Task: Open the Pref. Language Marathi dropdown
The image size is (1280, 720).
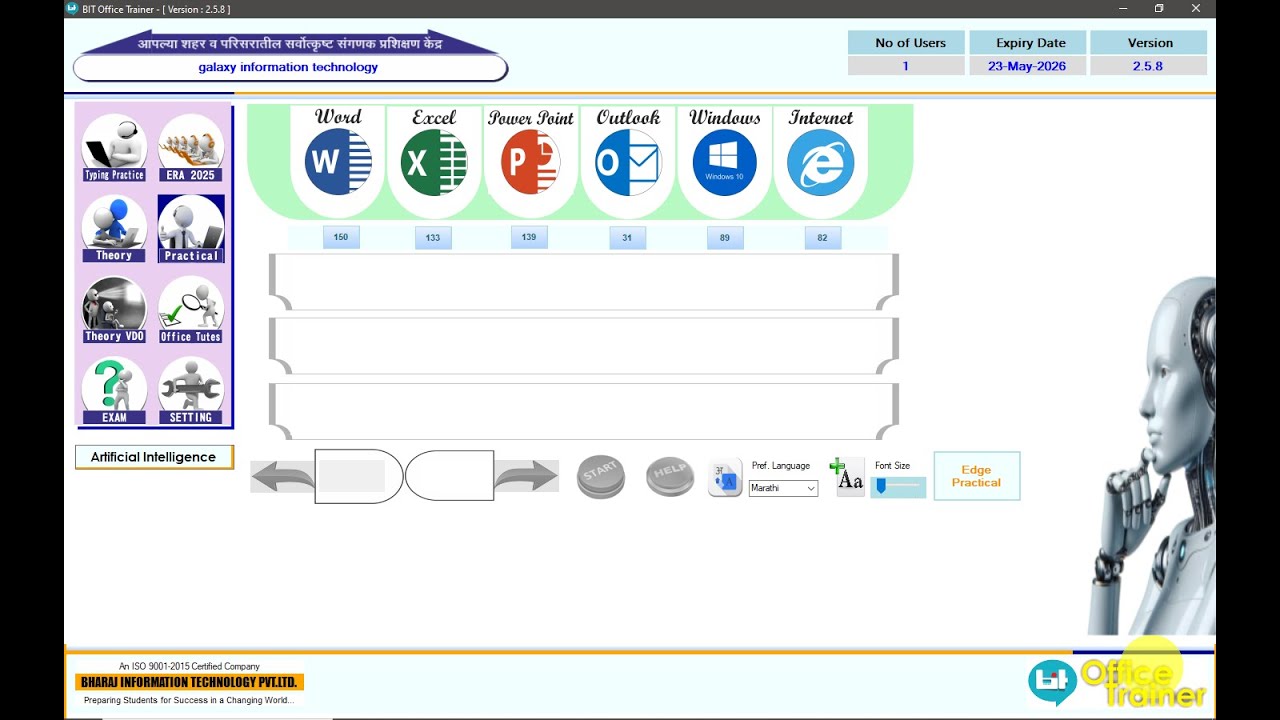Action: (783, 488)
